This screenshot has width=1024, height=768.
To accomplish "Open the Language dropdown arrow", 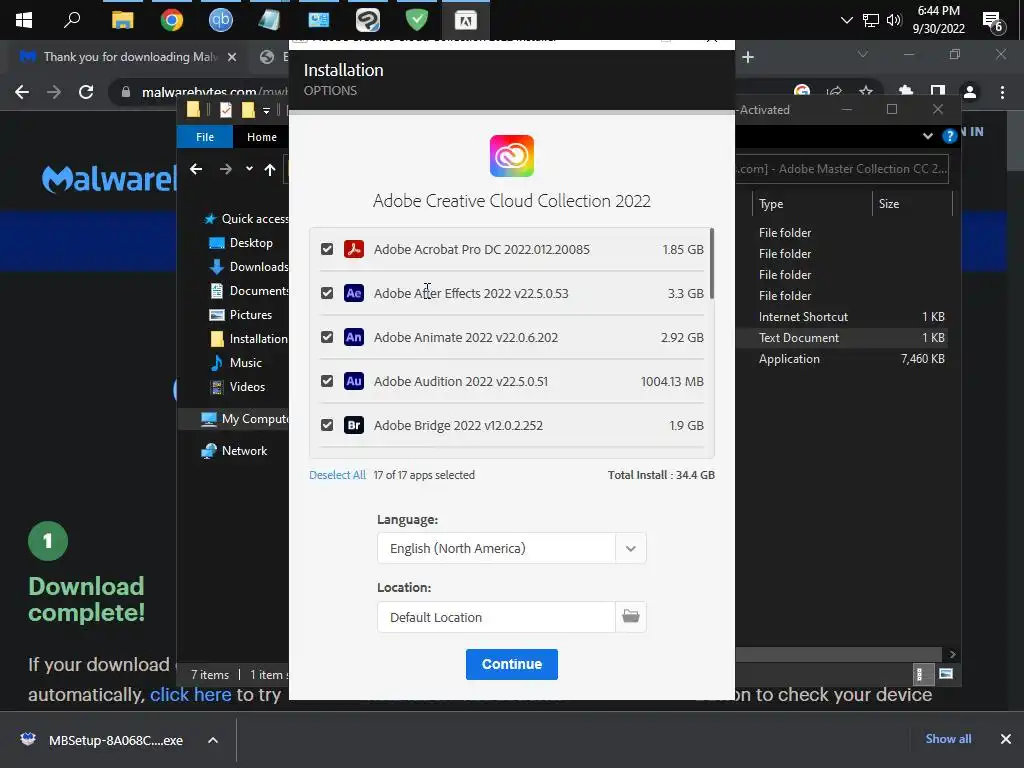I will tap(631, 549).
